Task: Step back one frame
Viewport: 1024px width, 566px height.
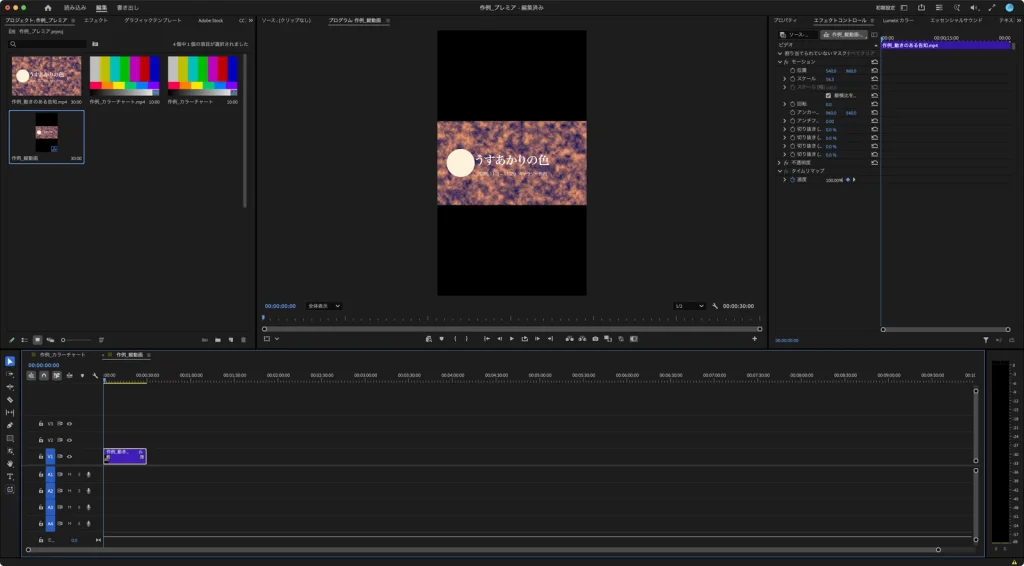Action: click(500, 339)
